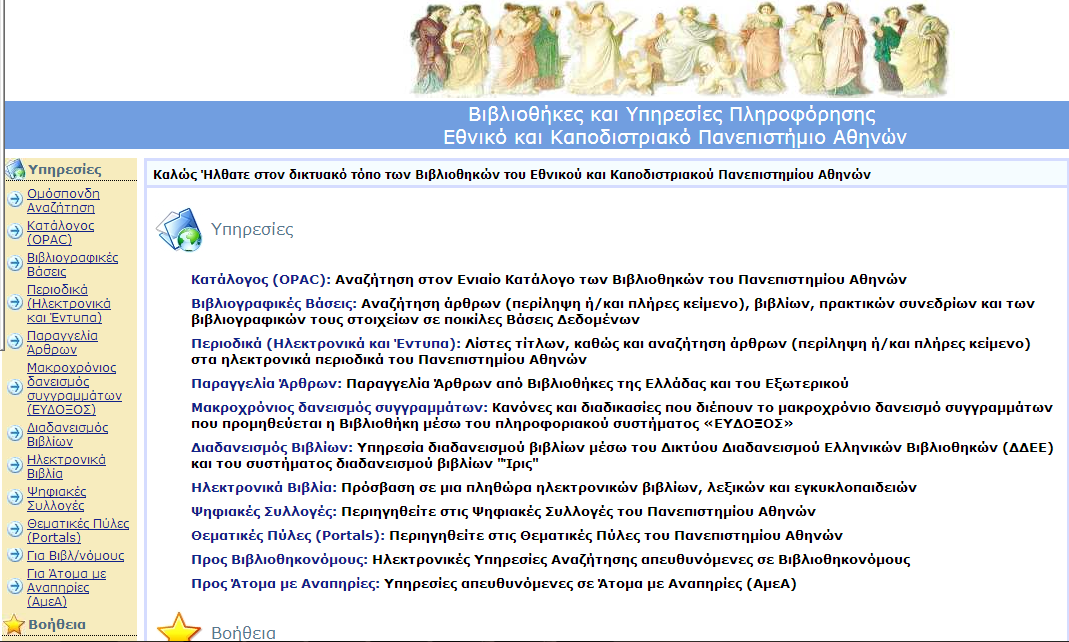Click the arrow icon beside sidebar Περιοδικά link
The height and width of the screenshot is (642, 1069).
click(15, 303)
